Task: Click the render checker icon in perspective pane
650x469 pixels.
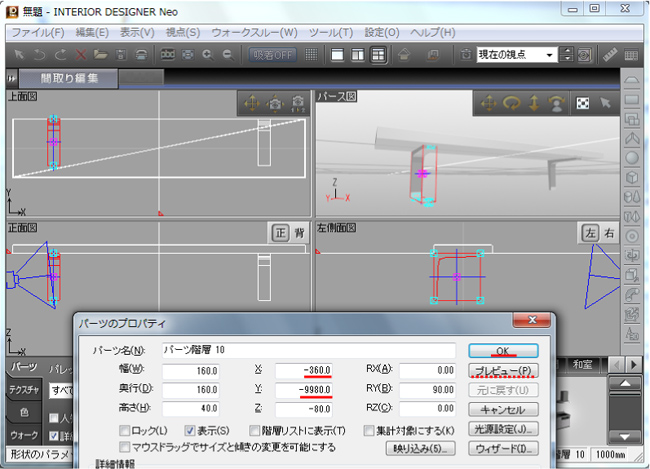Action: [582, 103]
